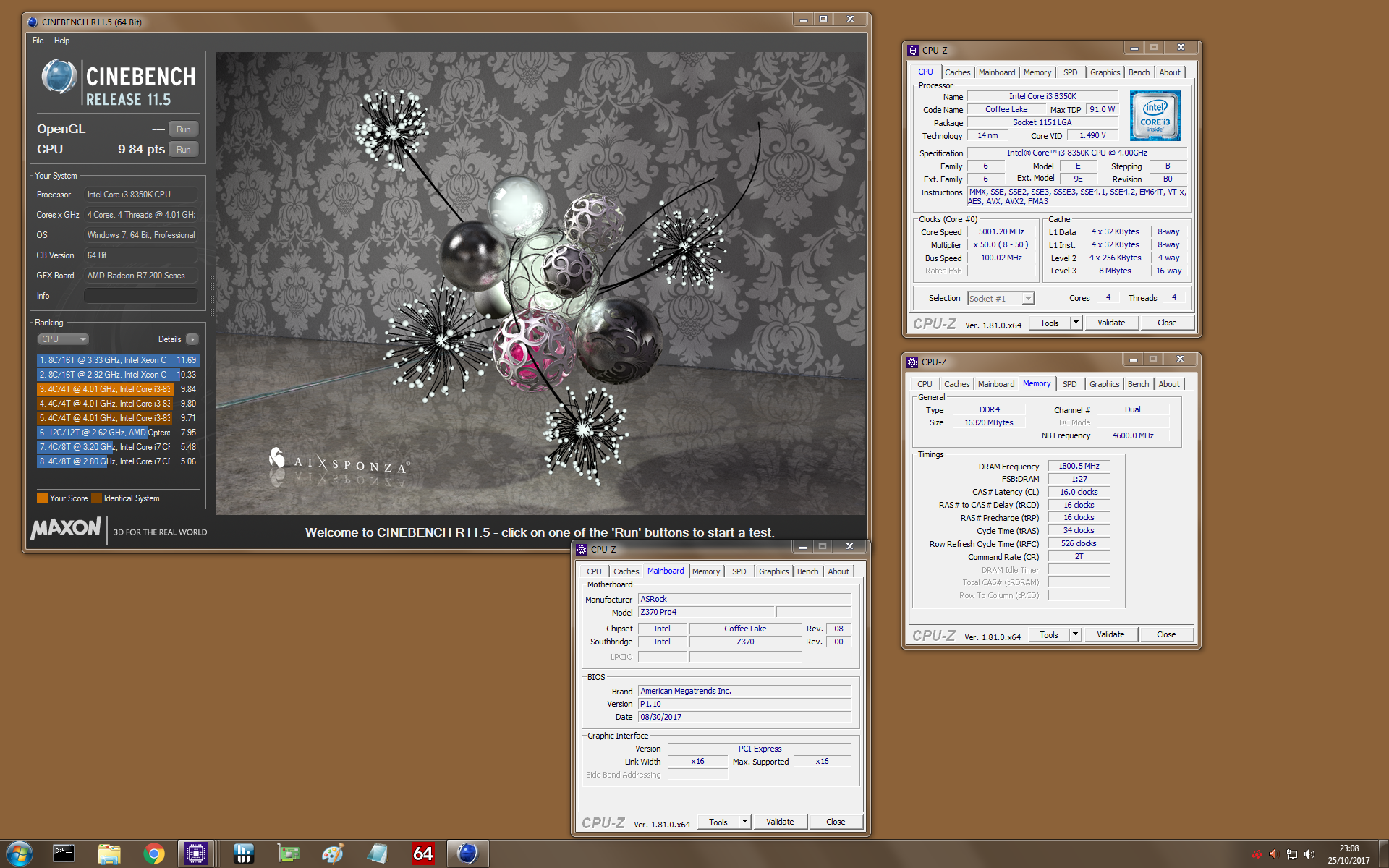The width and height of the screenshot is (1389, 868).
Task: Click the BIOS Version field P1.10
Action: tap(744, 705)
